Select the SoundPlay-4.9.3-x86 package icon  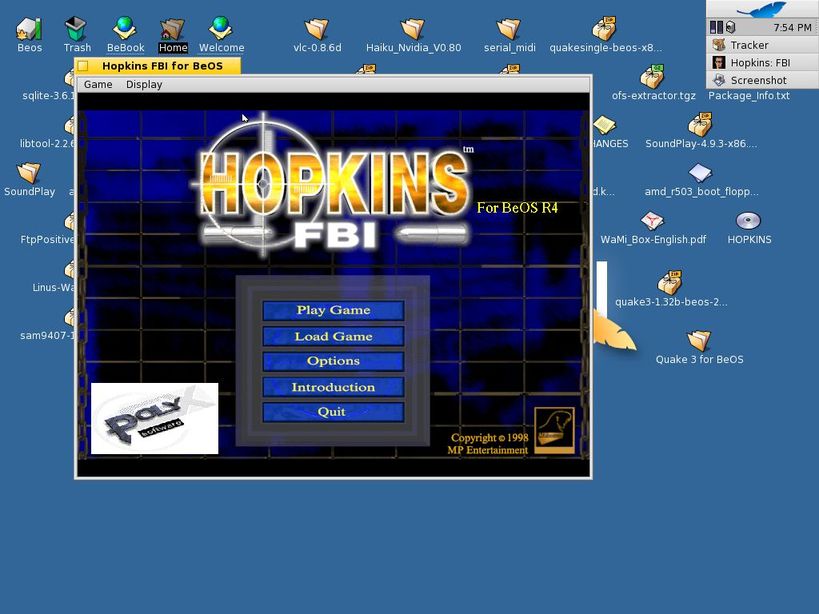(700, 125)
